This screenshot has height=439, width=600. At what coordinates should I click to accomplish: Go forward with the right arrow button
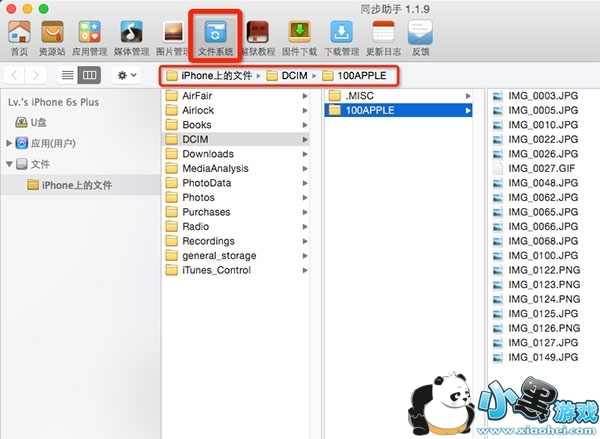click(36, 75)
